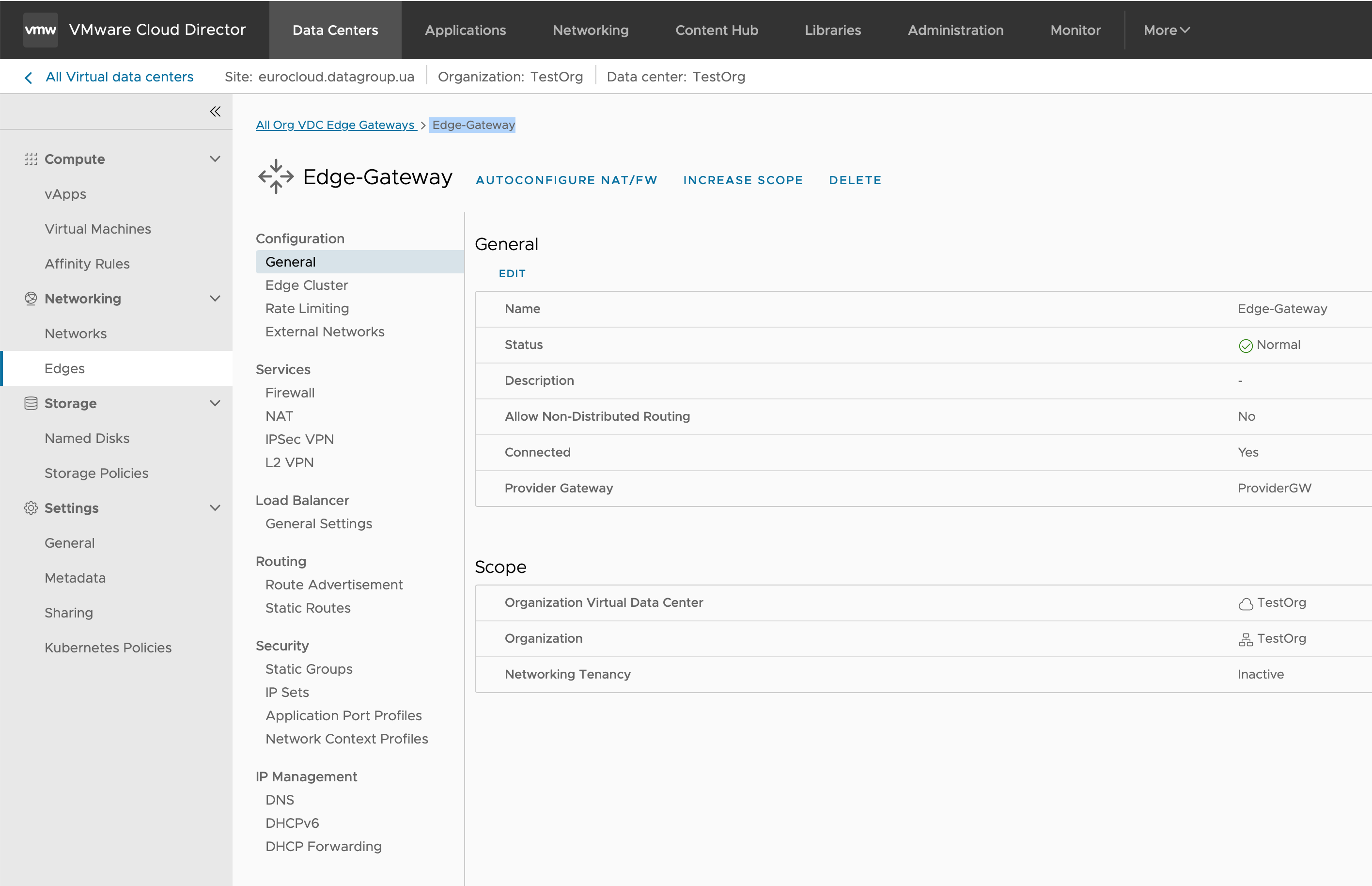Click AUTOCONFIGURE NAT/FW action
The width and height of the screenshot is (1372, 886).
(566, 180)
